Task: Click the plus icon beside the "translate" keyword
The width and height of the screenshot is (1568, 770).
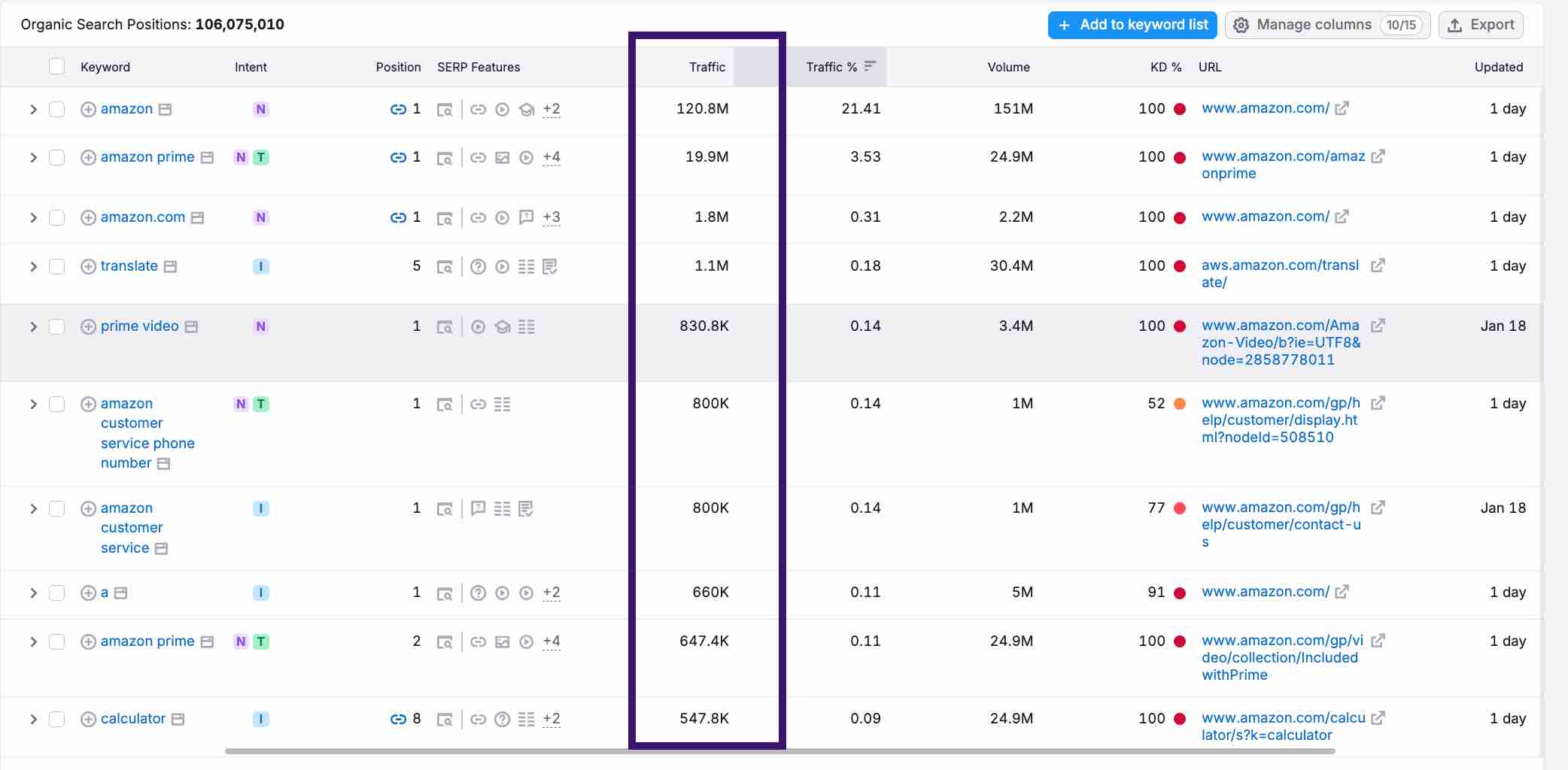Action: [87, 265]
